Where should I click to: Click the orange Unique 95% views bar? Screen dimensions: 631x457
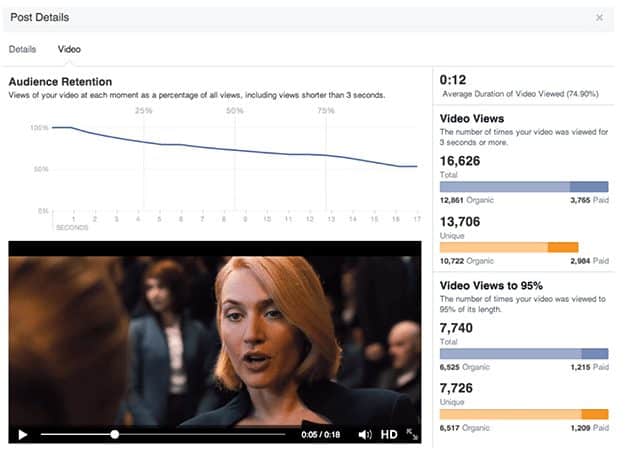(524, 414)
